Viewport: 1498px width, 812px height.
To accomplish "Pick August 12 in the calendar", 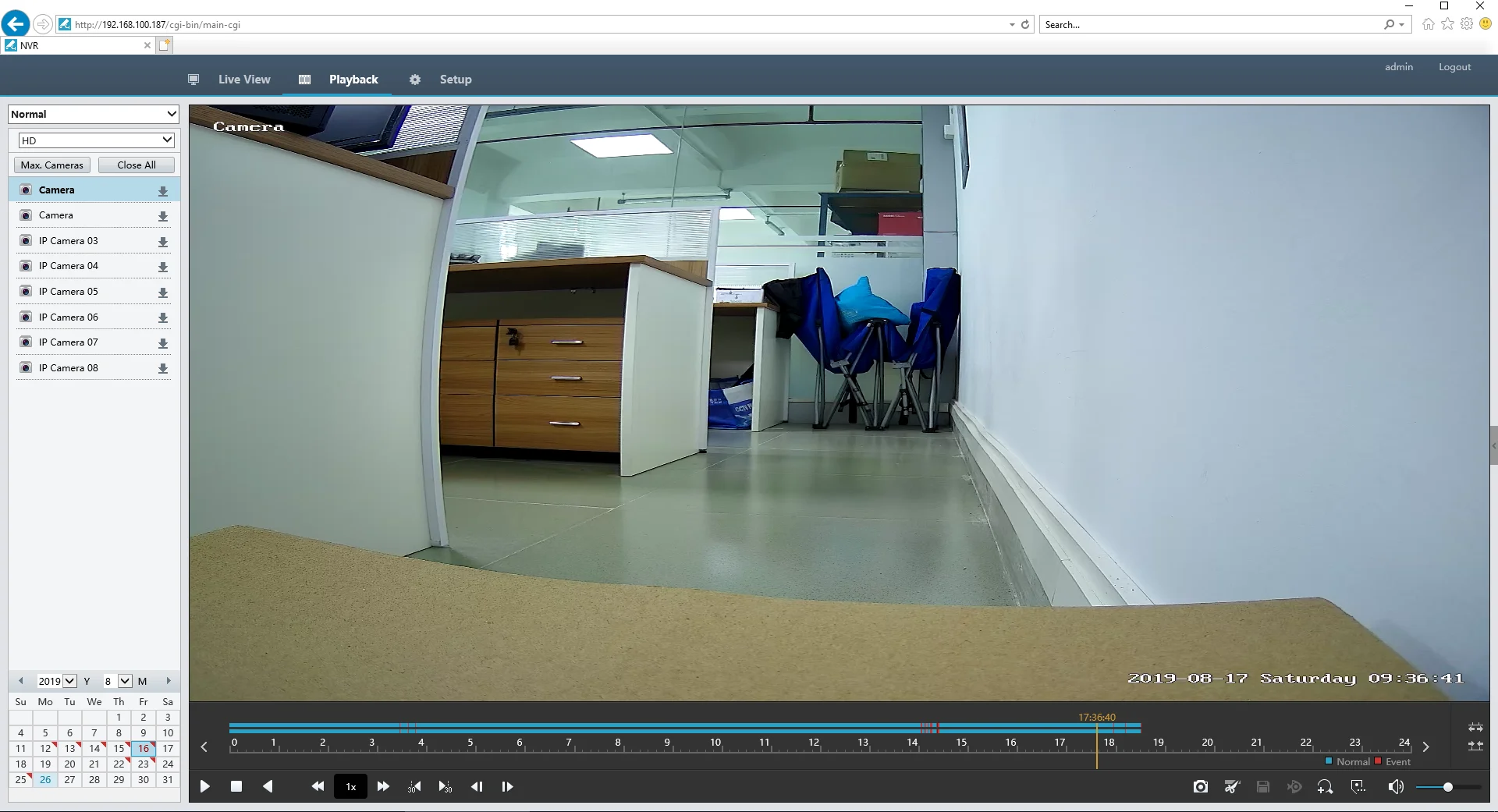I will (x=45, y=748).
